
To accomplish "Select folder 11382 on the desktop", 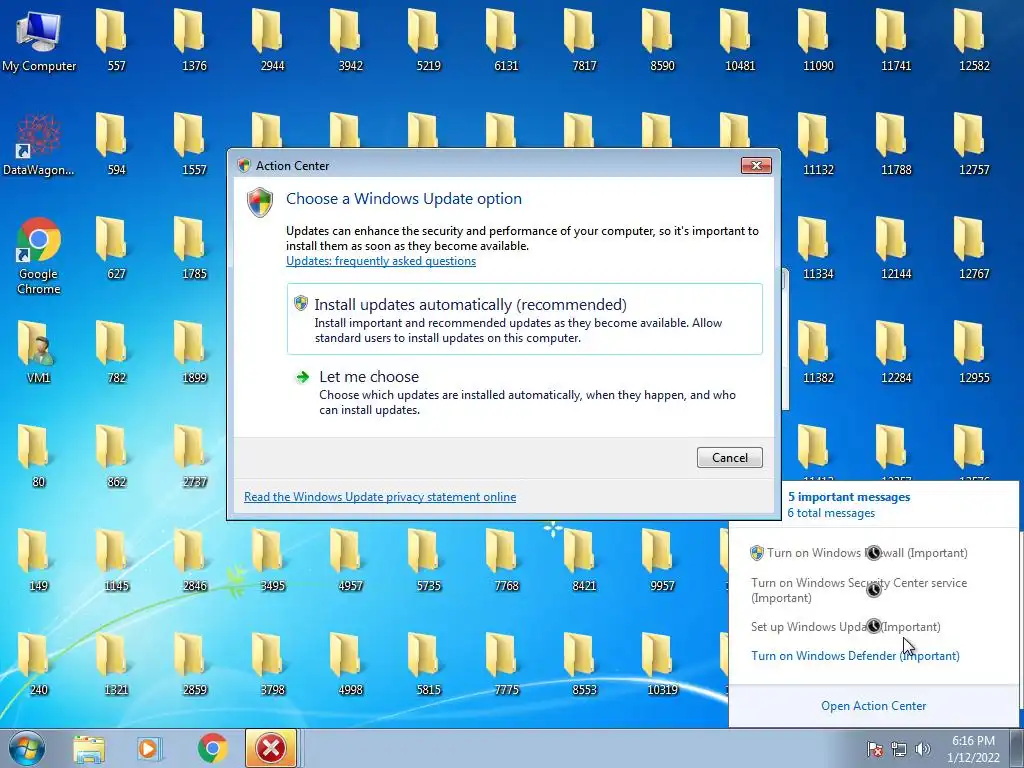I will (818, 353).
